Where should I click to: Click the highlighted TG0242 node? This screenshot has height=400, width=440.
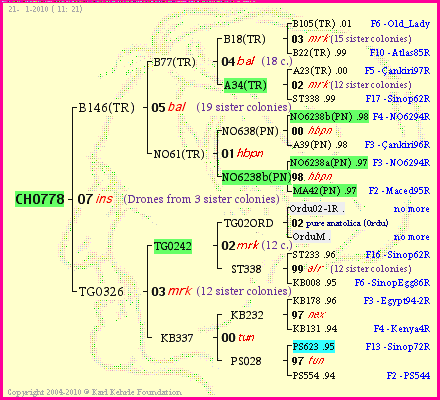[173, 246]
